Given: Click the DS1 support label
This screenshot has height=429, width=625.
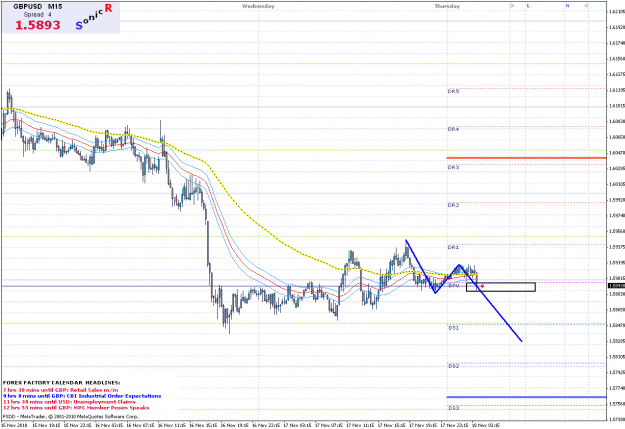Looking at the screenshot, I should click(454, 328).
